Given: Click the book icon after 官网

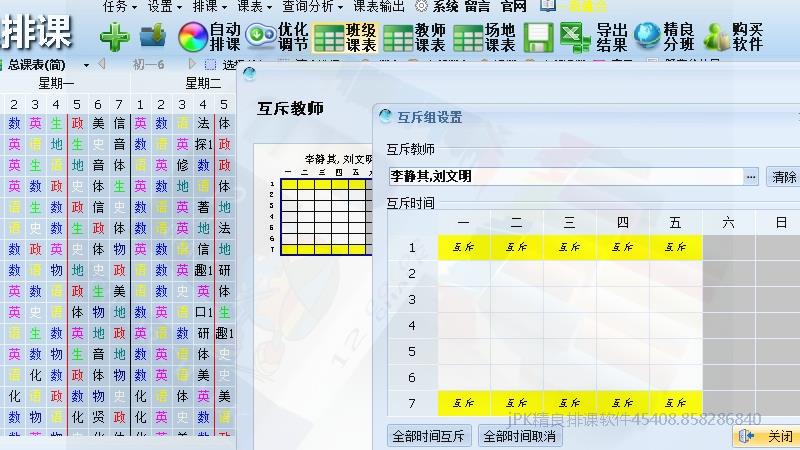Looking at the screenshot, I should [547, 6].
